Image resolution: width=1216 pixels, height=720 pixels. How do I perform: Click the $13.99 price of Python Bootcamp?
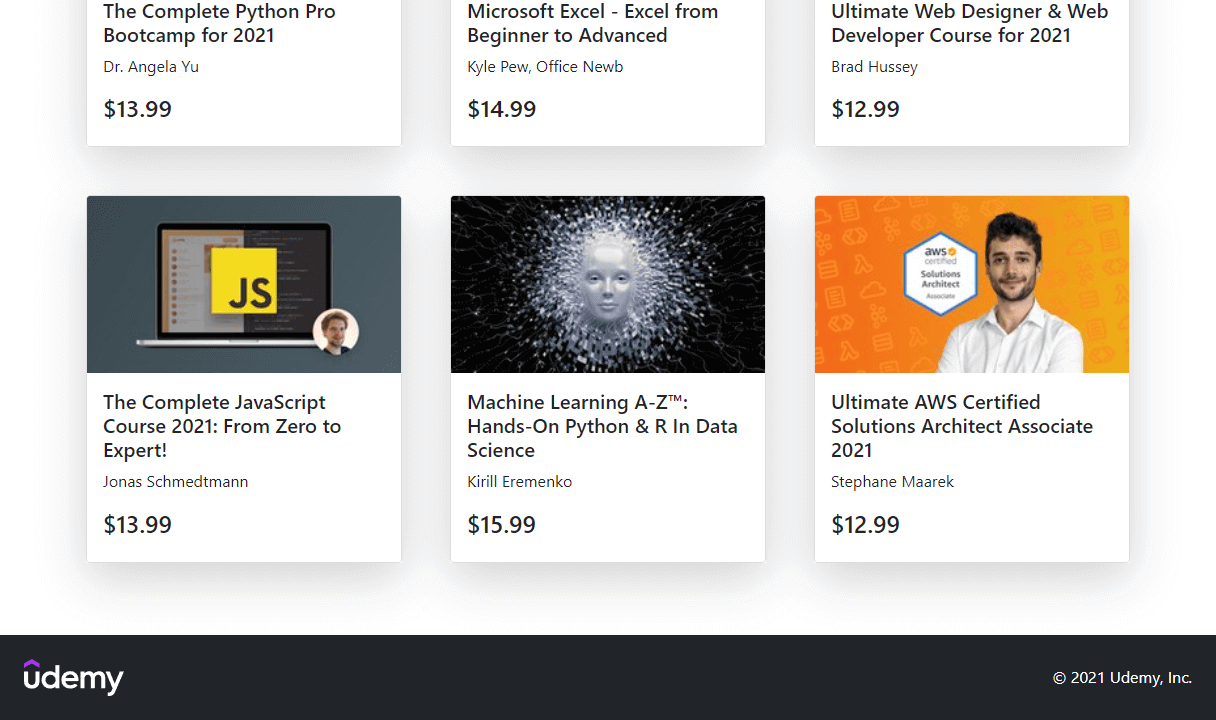(137, 109)
